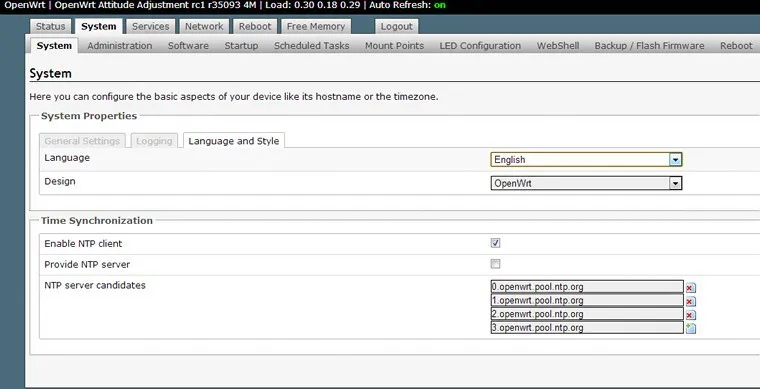Add a new NTP server after 3.openwrt.pool.ntp.org
The width and height of the screenshot is (760, 389).
click(691, 328)
